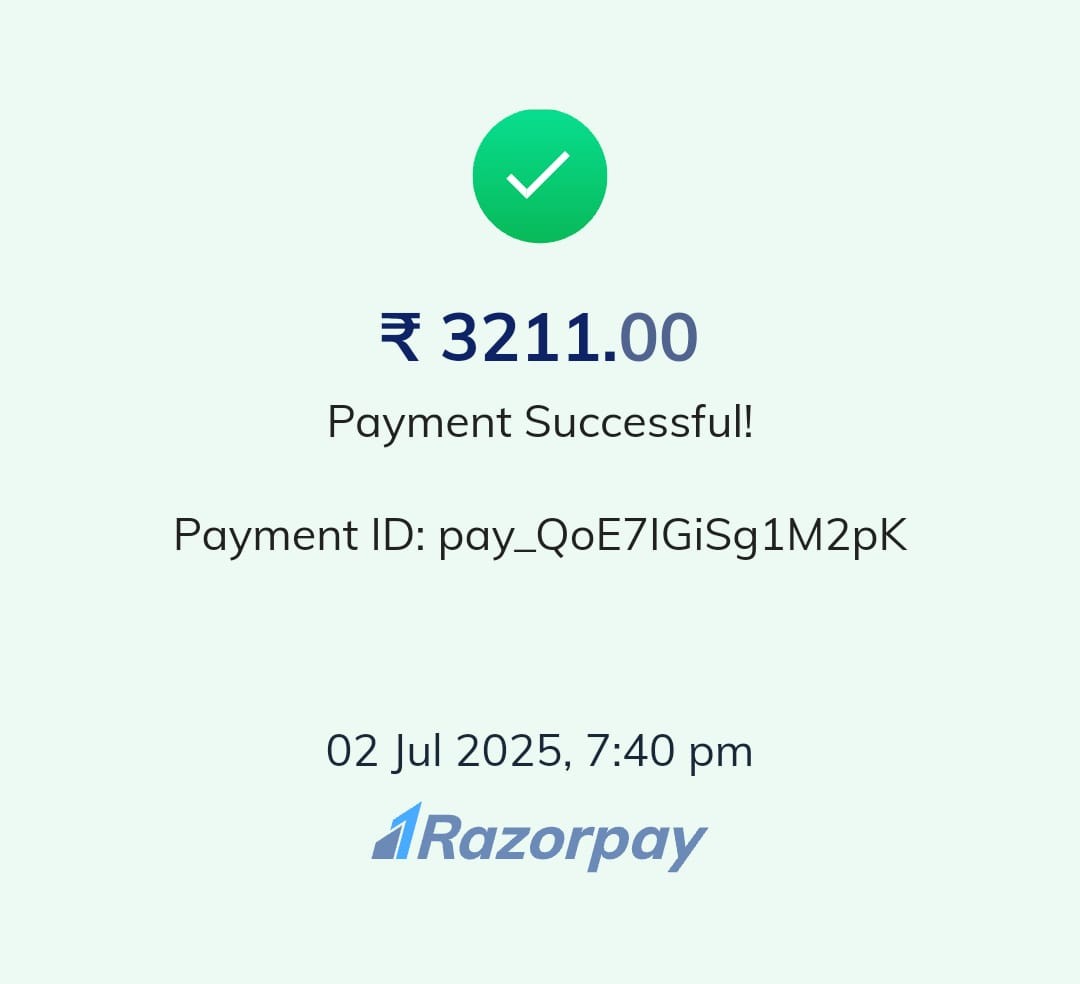The image size is (1080, 984).
Task: Select the amount digits 3211
Action: (x=521, y=337)
